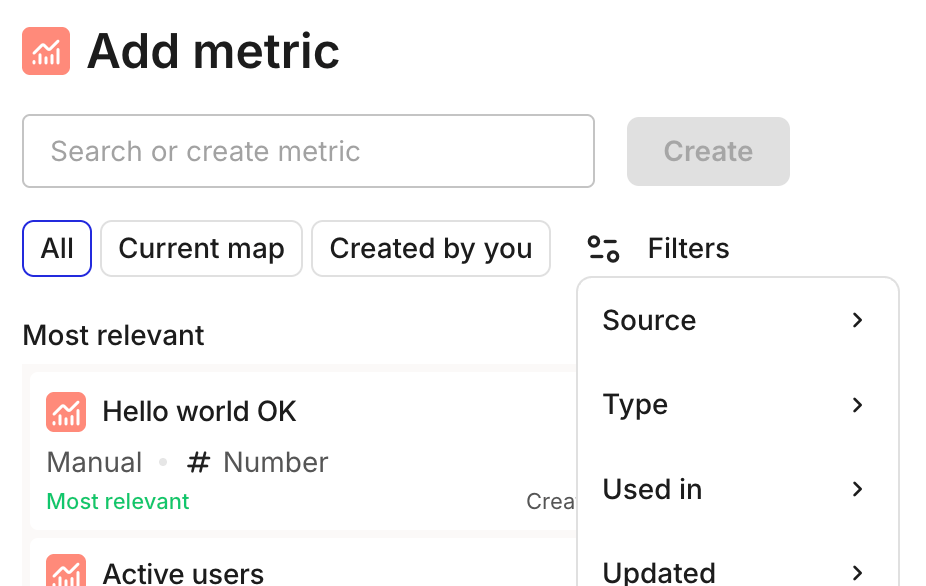Select the Hello world OK metric title

(199, 411)
